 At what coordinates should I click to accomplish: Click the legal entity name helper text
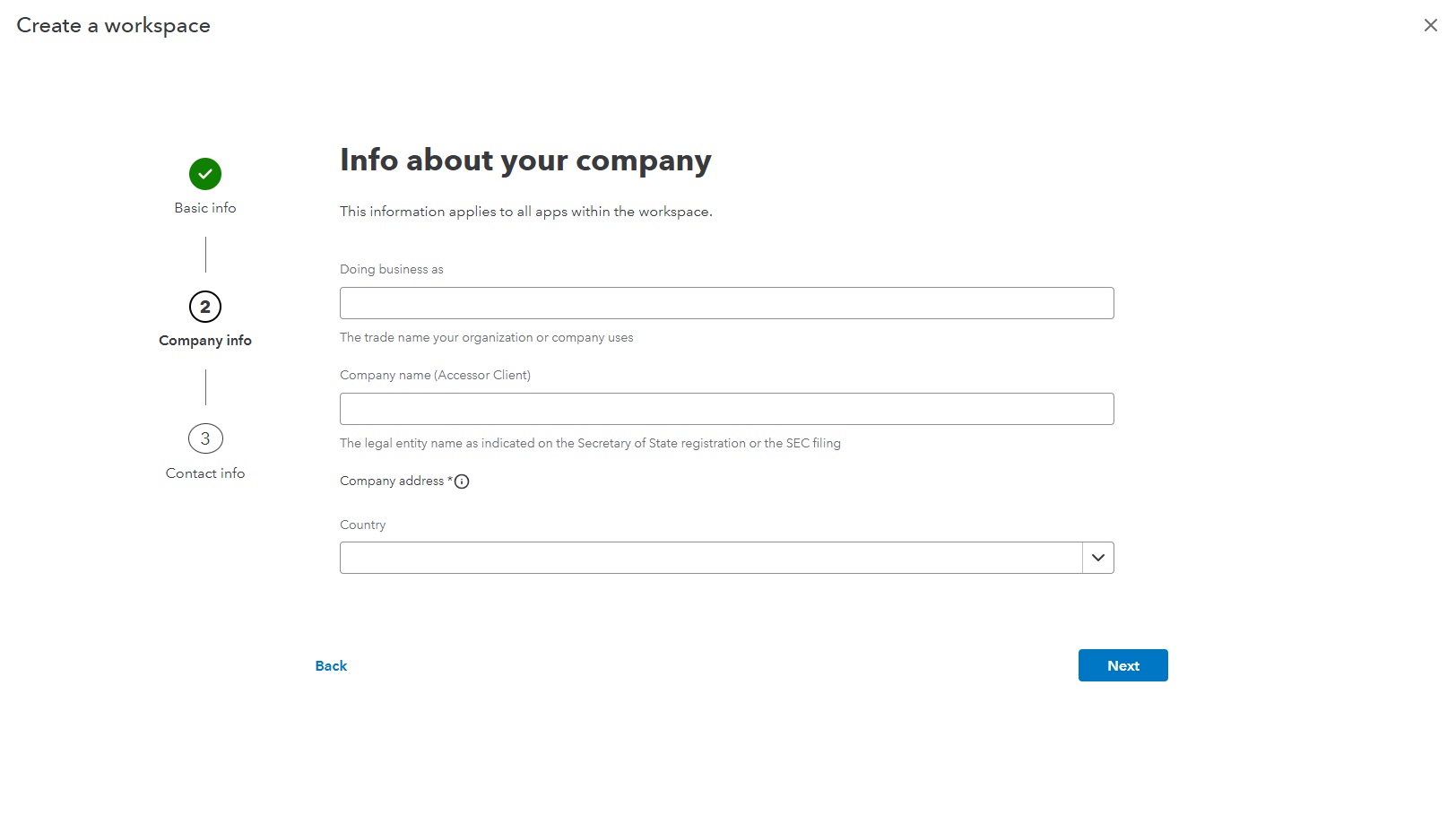(x=590, y=443)
